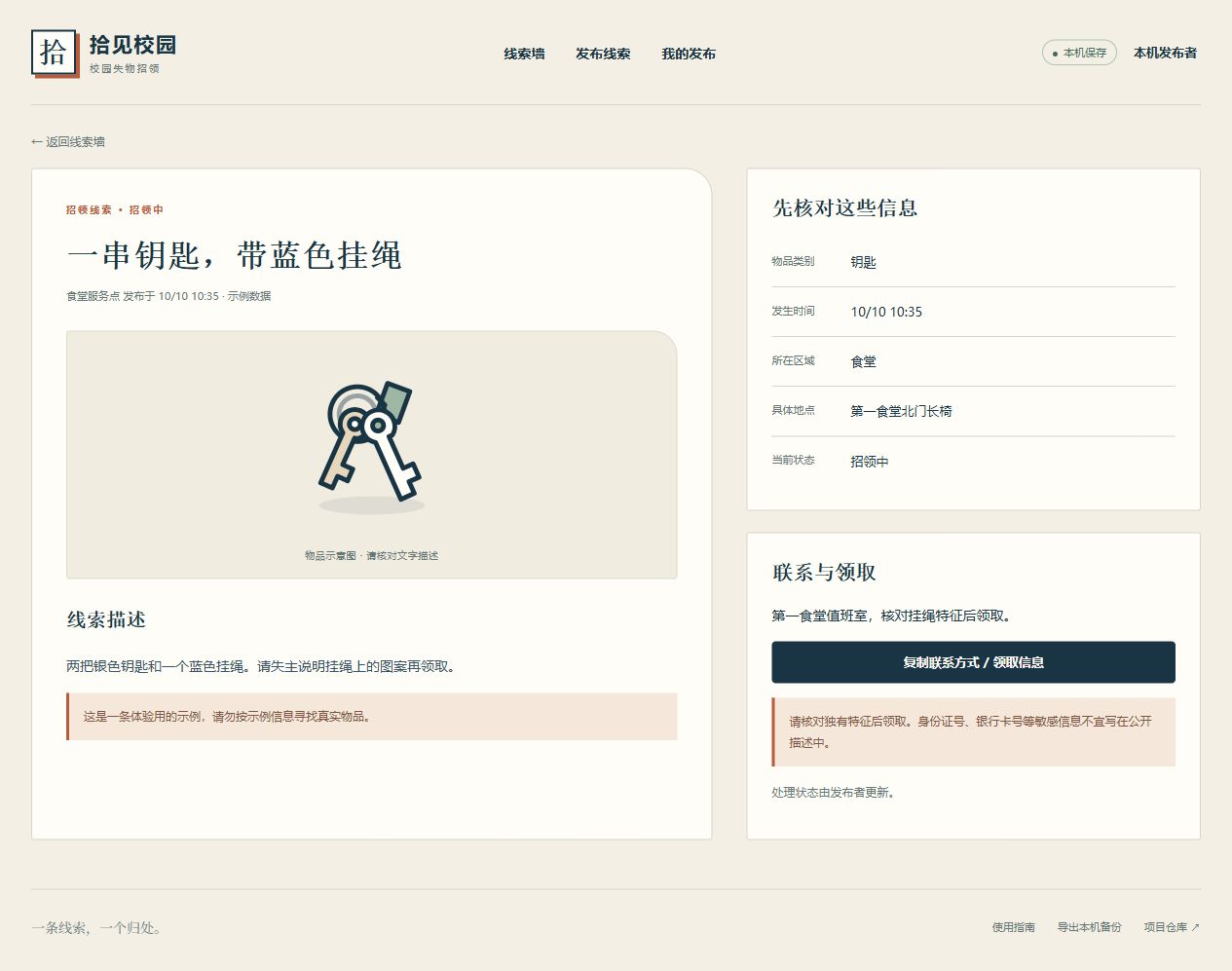
Task: Click the 线索描述 heading
Action: (106, 619)
